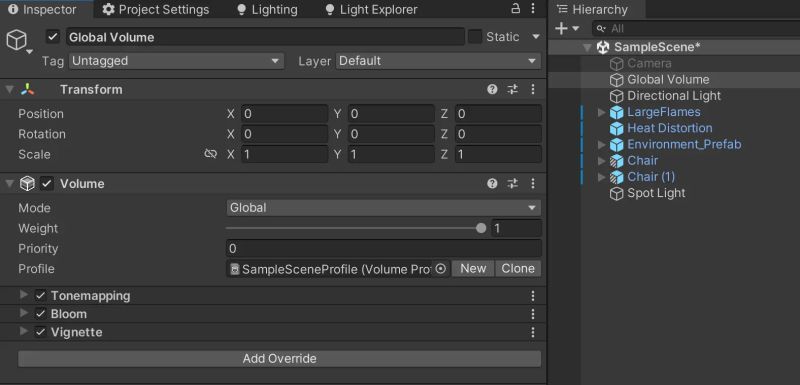Open the Volume component three-dot menu
The height and width of the screenshot is (385, 800).
pos(533,184)
